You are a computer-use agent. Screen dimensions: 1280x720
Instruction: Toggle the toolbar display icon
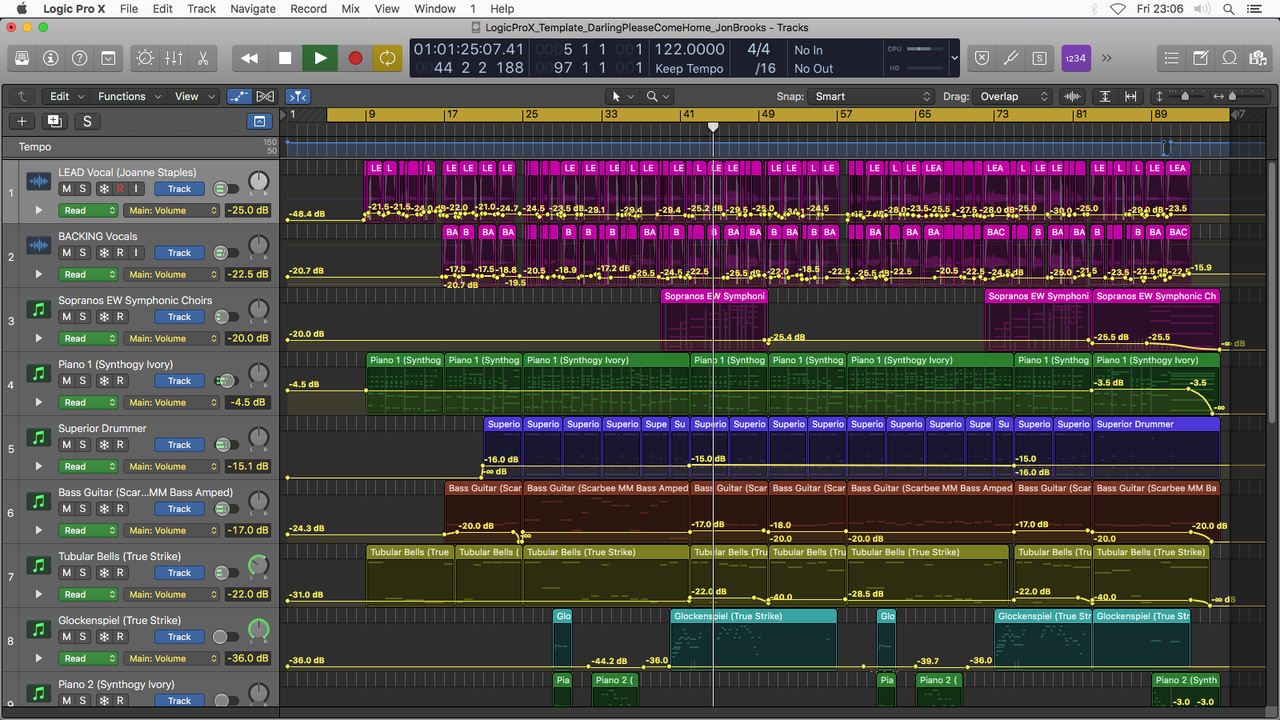pos(108,58)
